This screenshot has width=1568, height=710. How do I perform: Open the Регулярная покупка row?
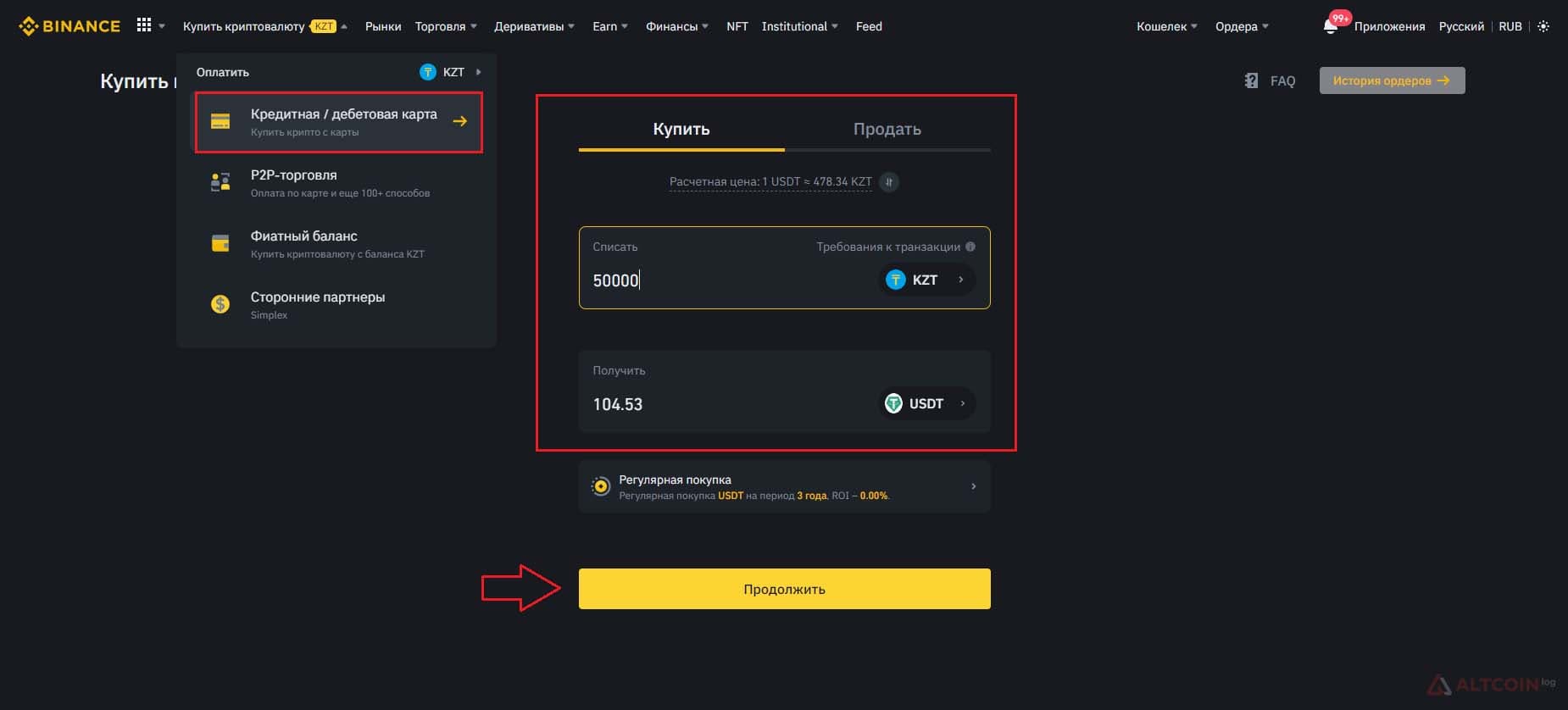[785, 486]
